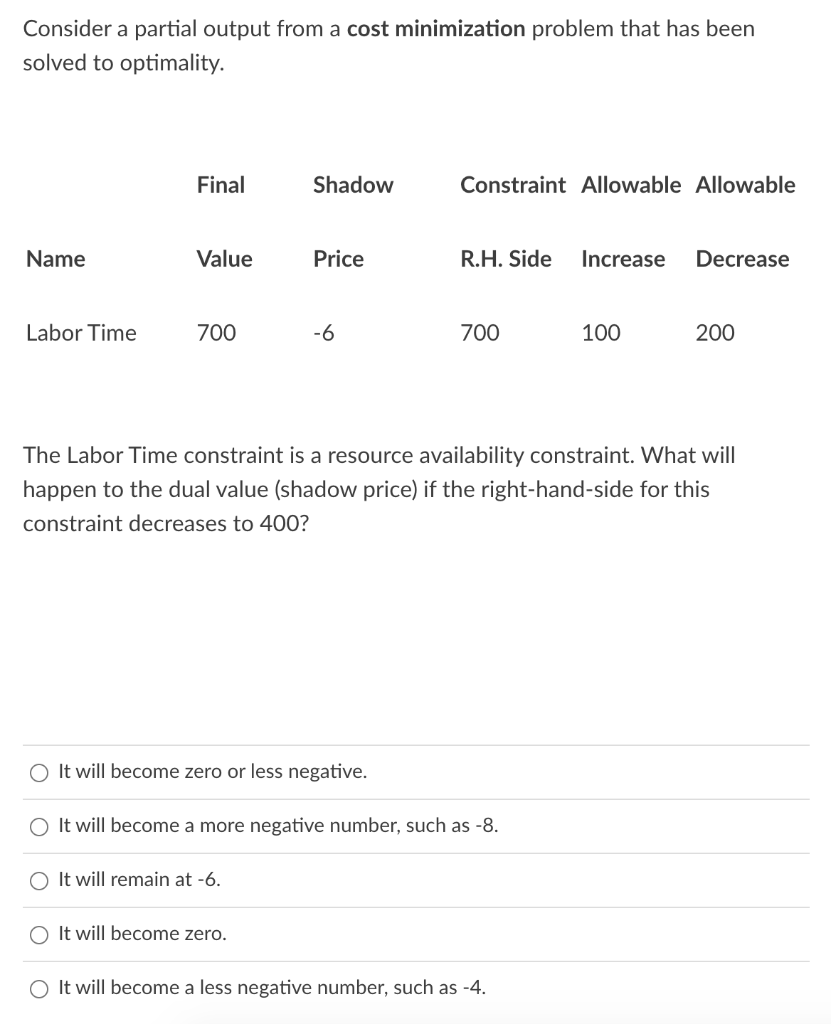Click the Allowable Decrease value 200
This screenshot has height=1024, width=831.
pyautogui.click(x=715, y=333)
